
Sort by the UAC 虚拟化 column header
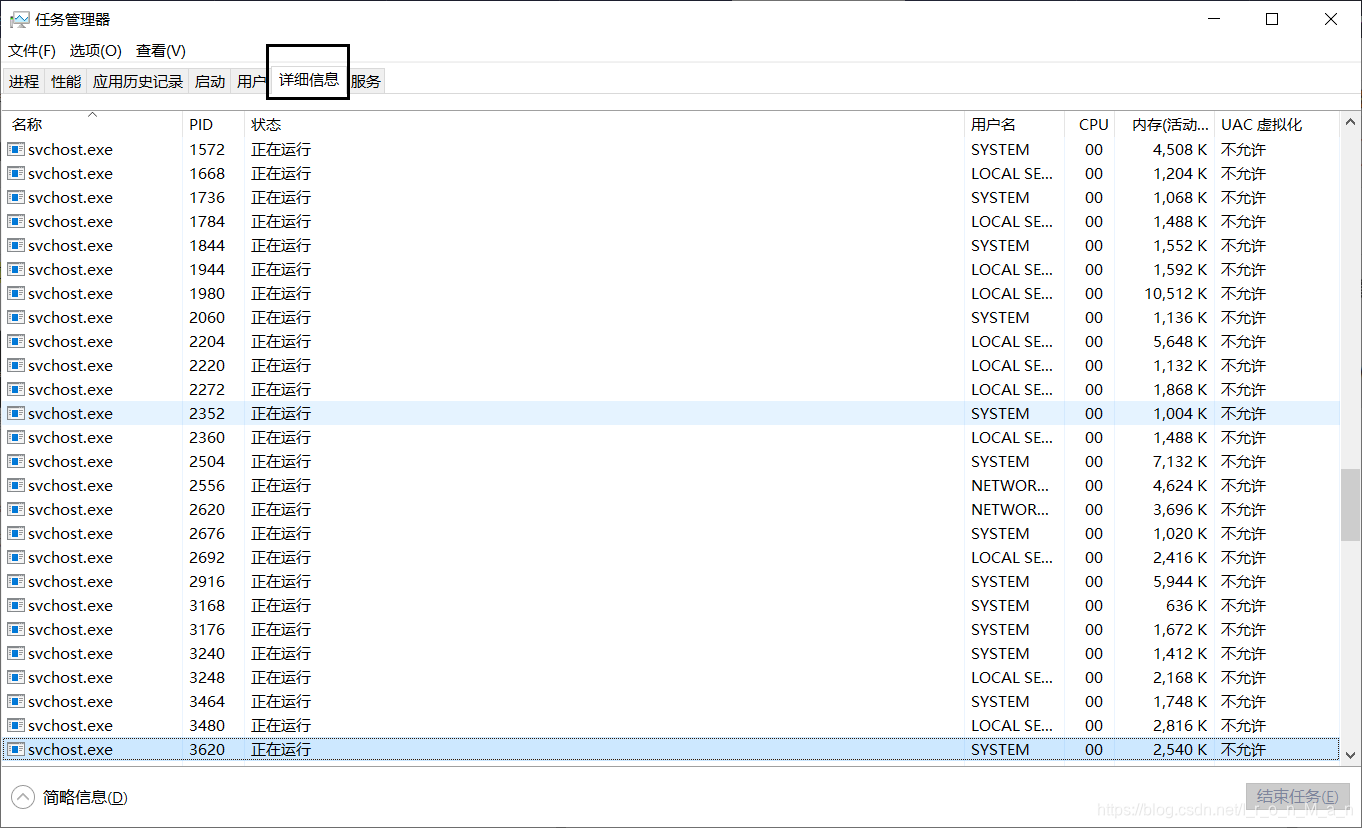click(1277, 125)
